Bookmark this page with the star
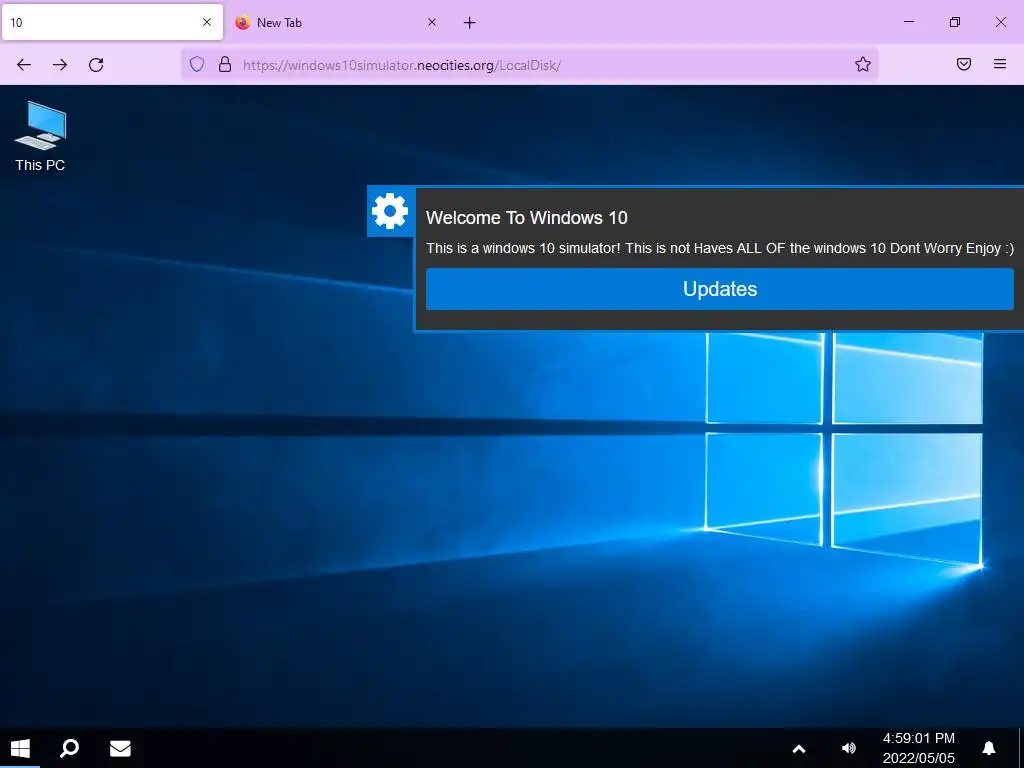This screenshot has height=768, width=1024. coord(863,64)
